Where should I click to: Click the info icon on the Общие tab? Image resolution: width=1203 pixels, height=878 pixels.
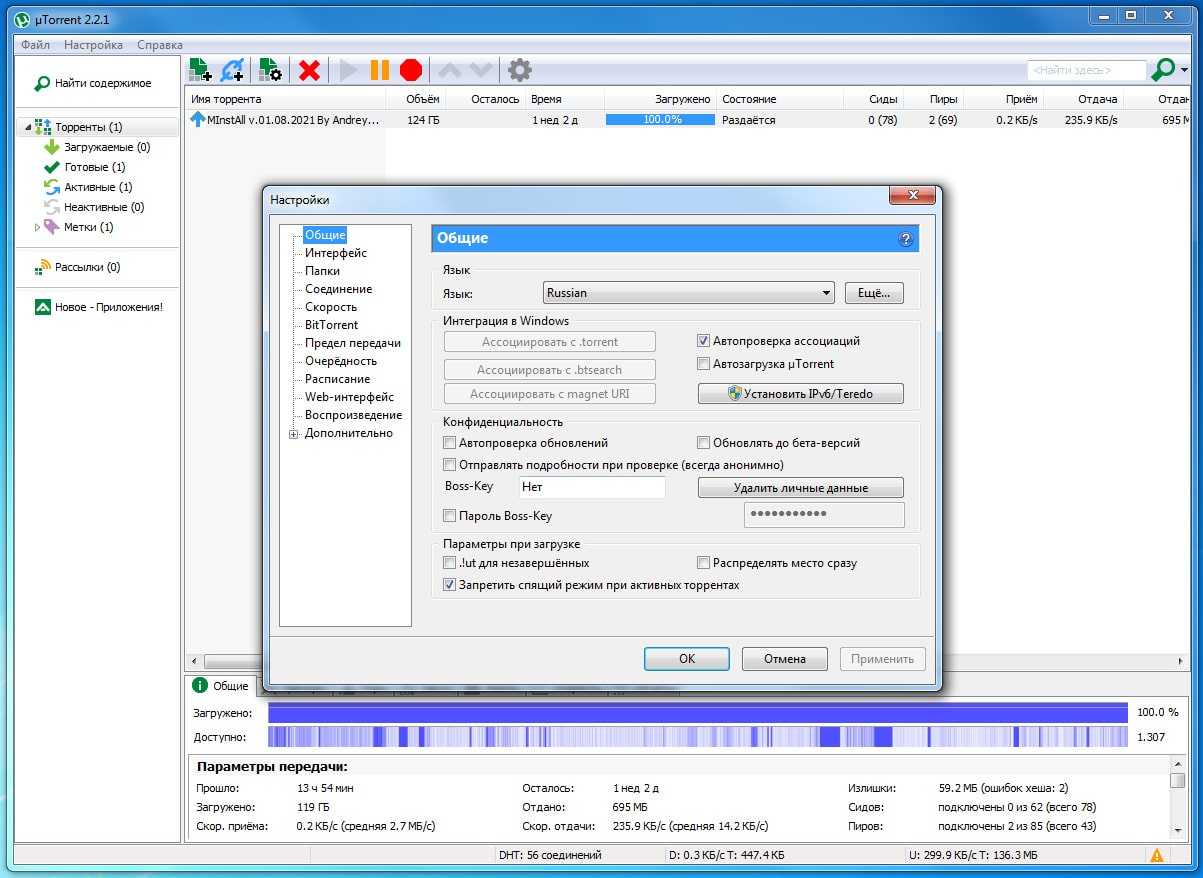pyautogui.click(x=199, y=685)
